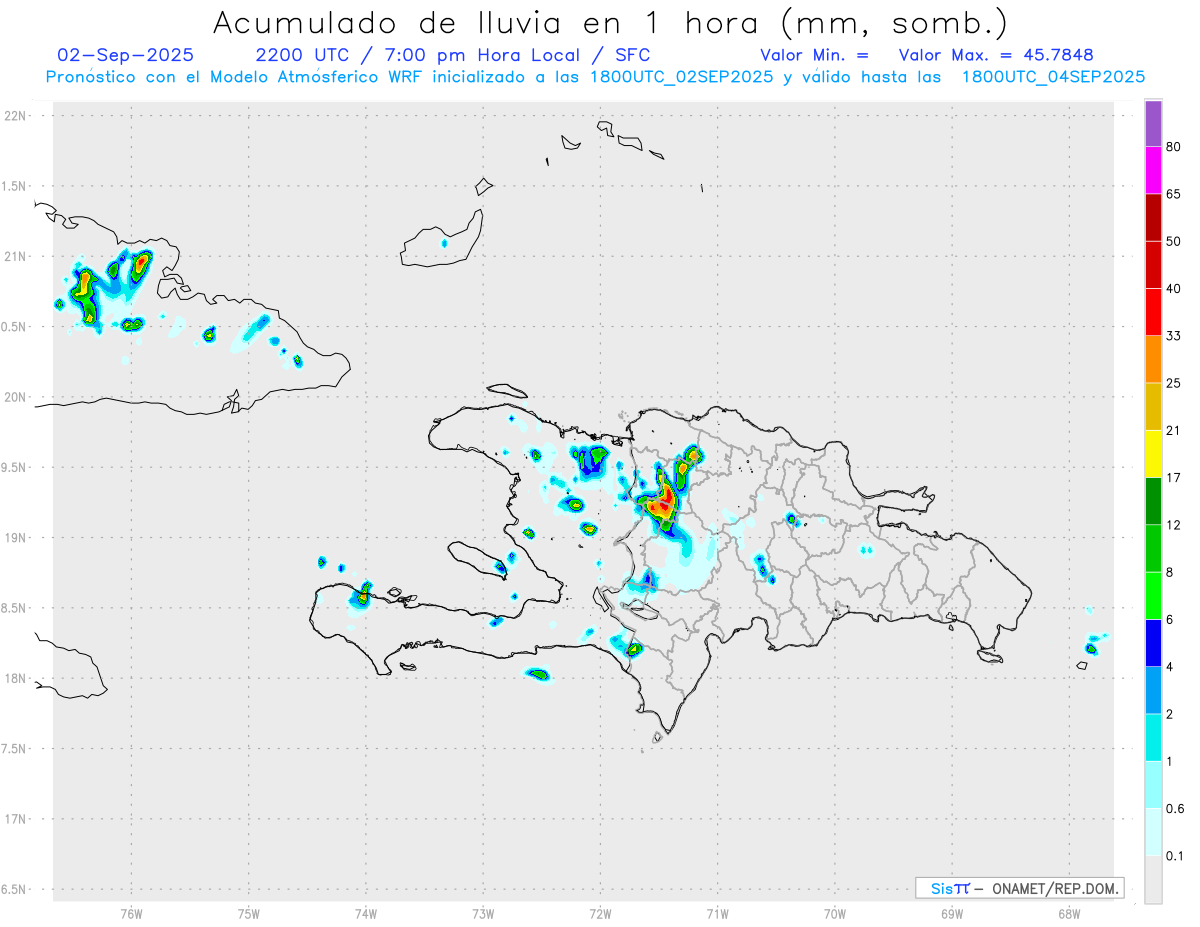The height and width of the screenshot is (927, 1200).
Task: Click the '69W' longitude label
Action: click(x=952, y=914)
